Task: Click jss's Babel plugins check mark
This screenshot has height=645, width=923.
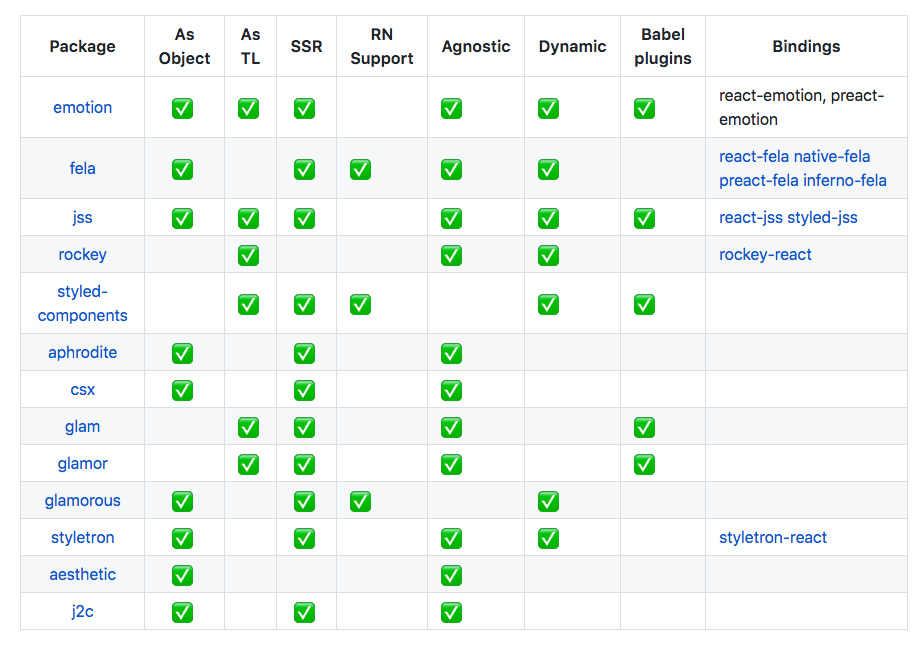Action: pyautogui.click(x=645, y=218)
